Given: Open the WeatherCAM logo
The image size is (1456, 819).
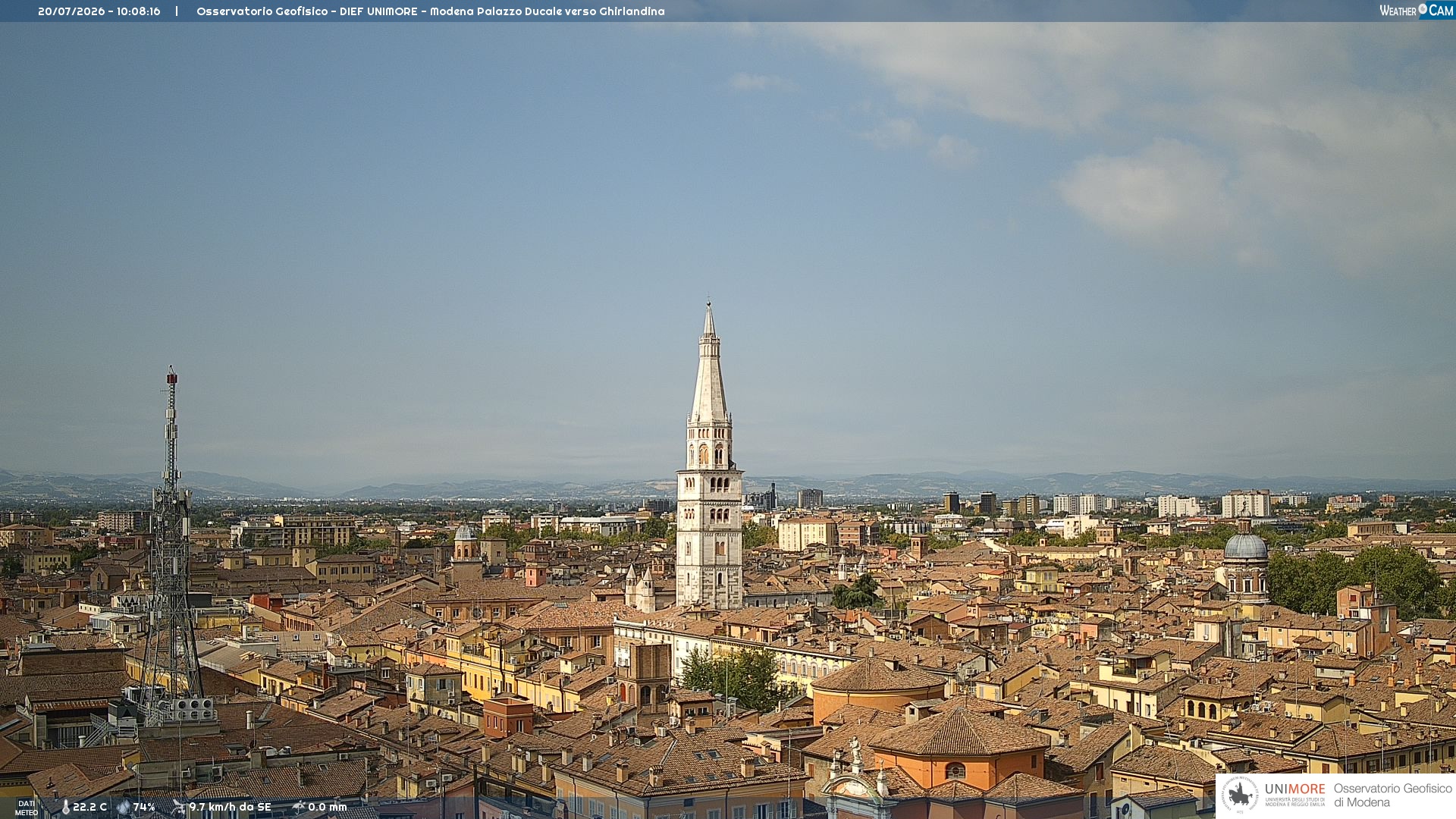Looking at the screenshot, I should tap(1416, 10).
